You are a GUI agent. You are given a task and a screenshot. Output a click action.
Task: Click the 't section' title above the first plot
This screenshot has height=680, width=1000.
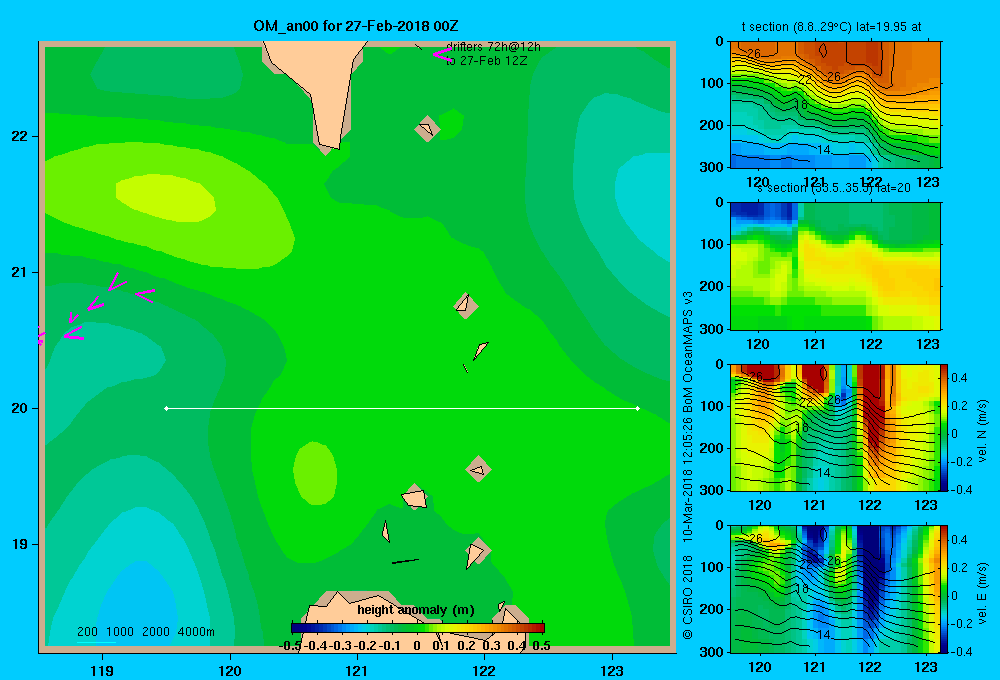(831, 27)
